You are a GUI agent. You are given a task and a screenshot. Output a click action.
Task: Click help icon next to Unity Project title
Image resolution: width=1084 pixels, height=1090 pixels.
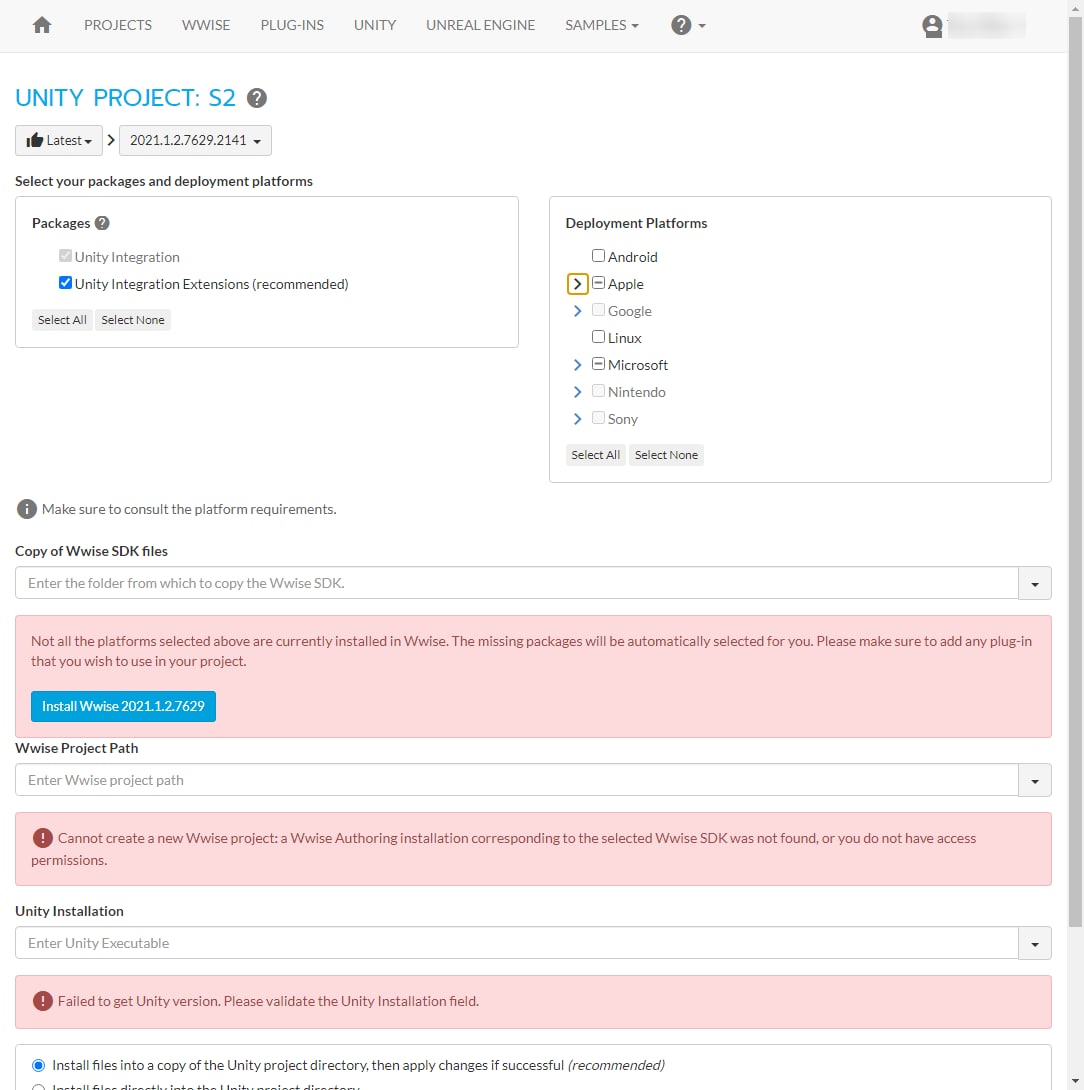(257, 98)
